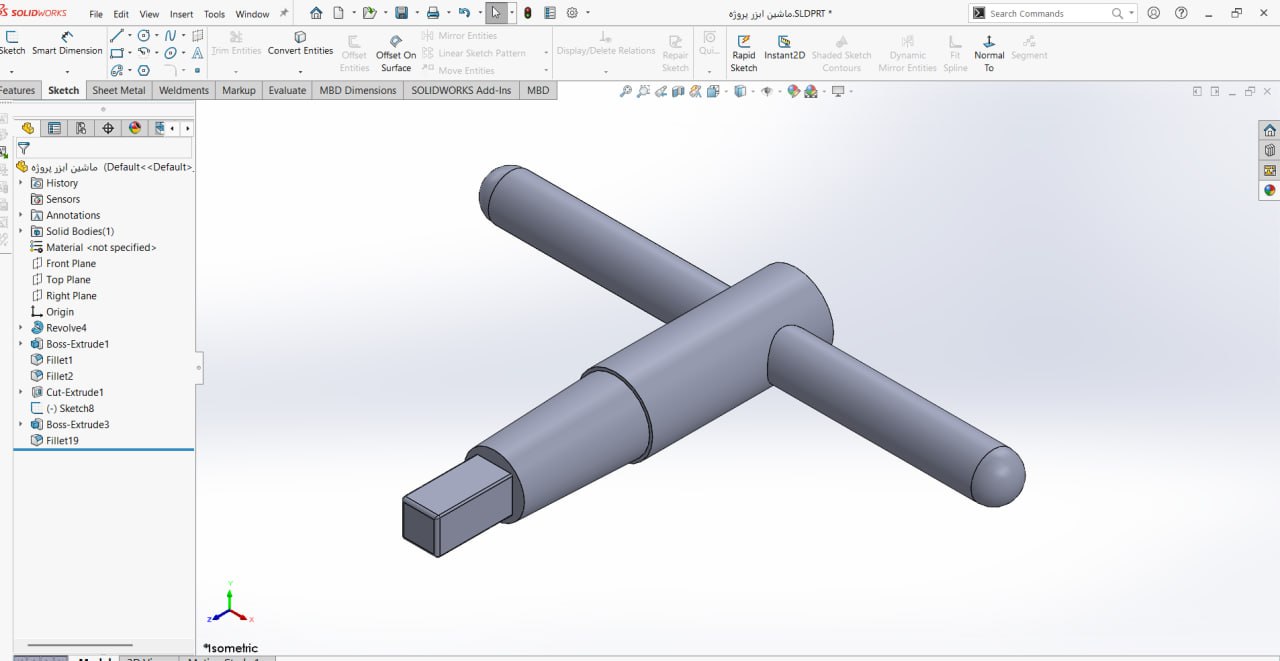Expand the Revolve4 feature

(x=21, y=328)
